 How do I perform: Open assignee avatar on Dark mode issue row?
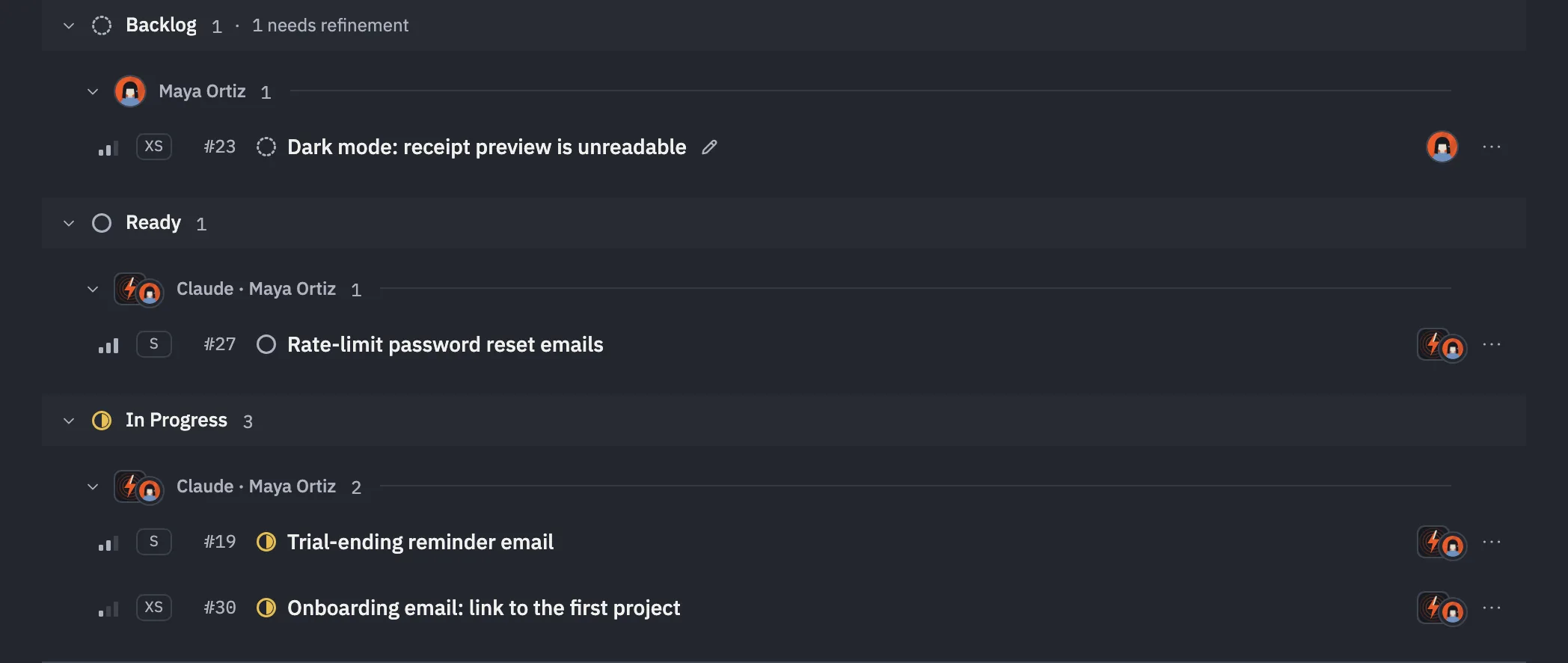pos(1442,147)
